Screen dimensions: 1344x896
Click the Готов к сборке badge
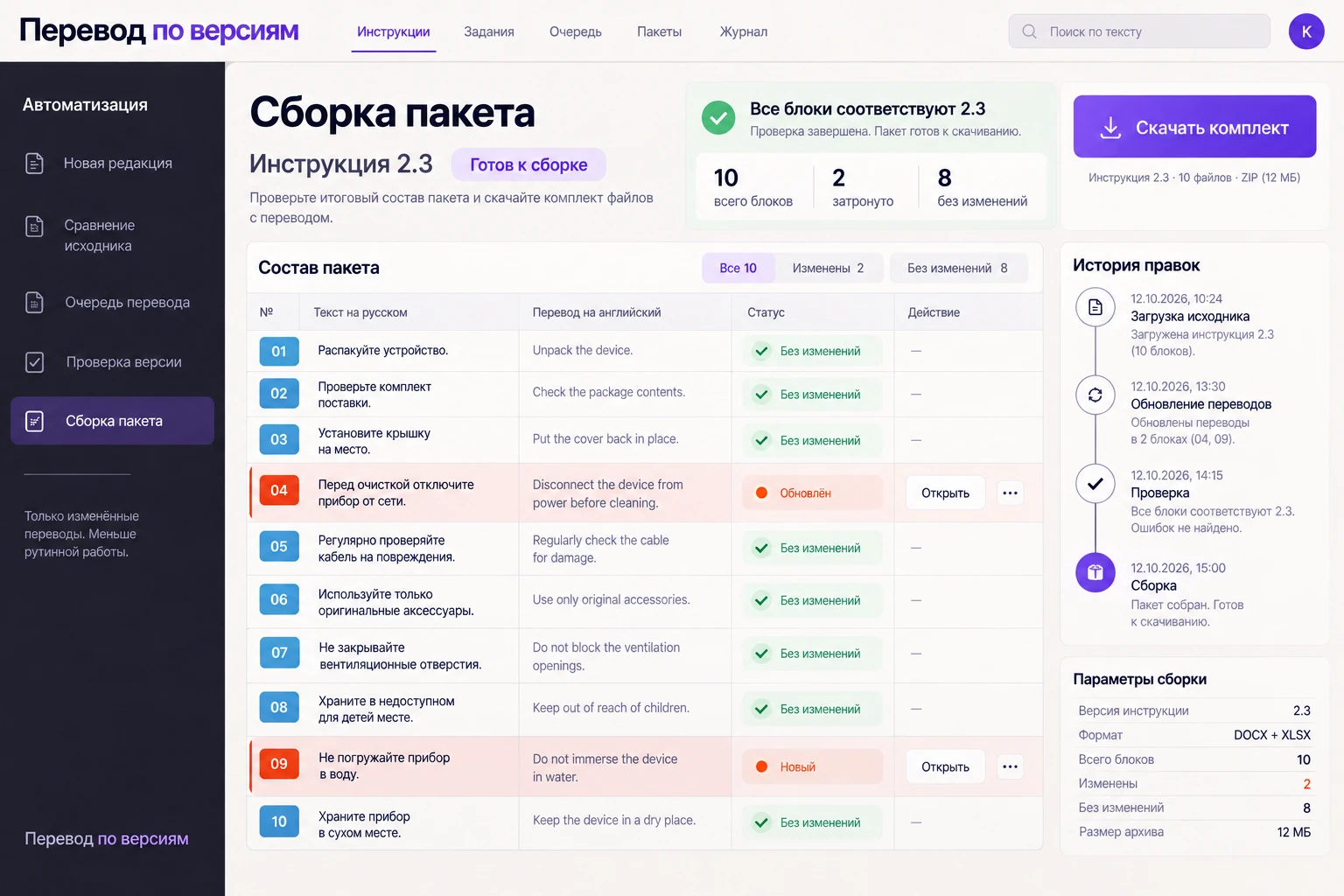pyautogui.click(x=528, y=164)
